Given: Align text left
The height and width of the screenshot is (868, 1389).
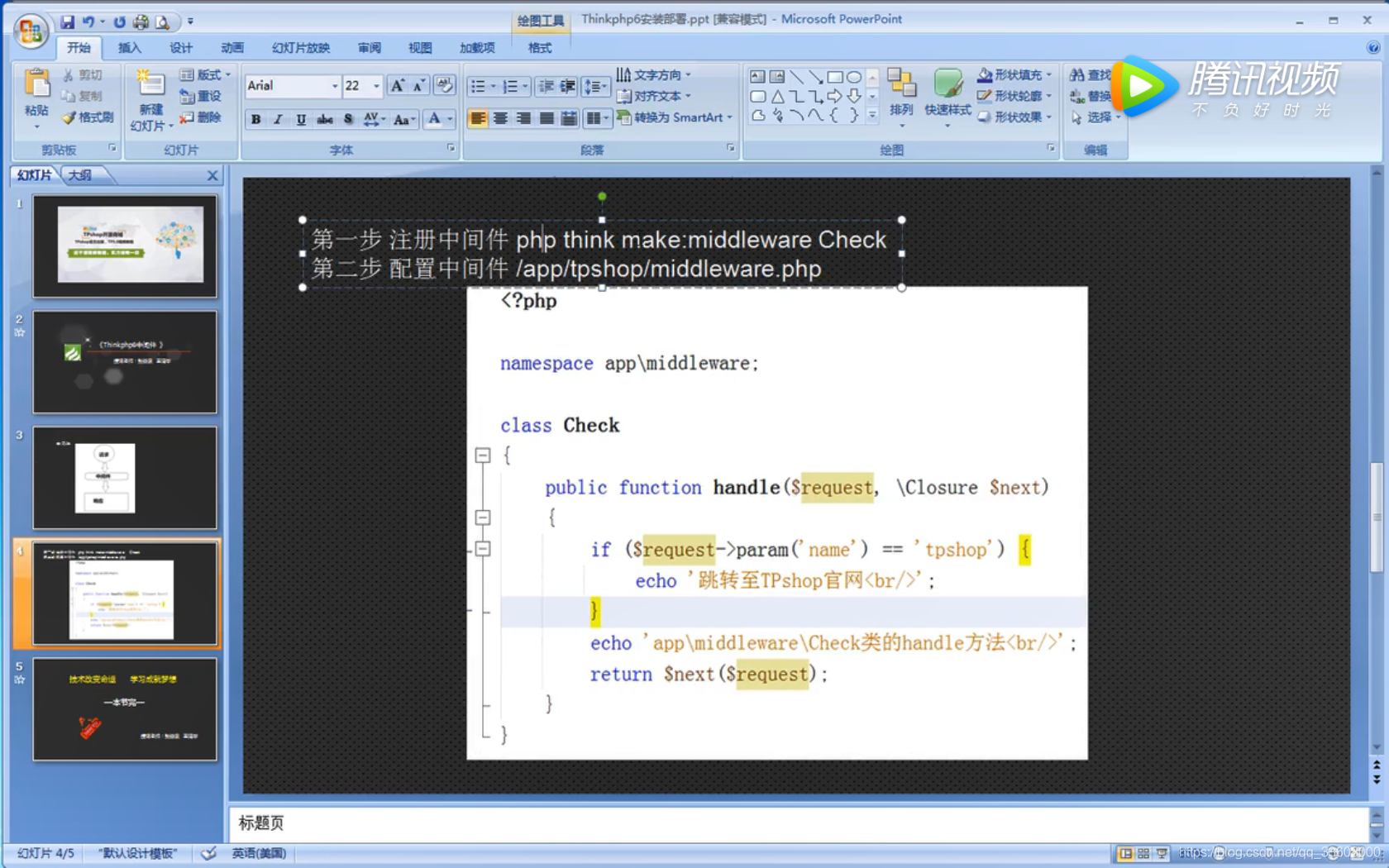Looking at the screenshot, I should pos(478,118).
